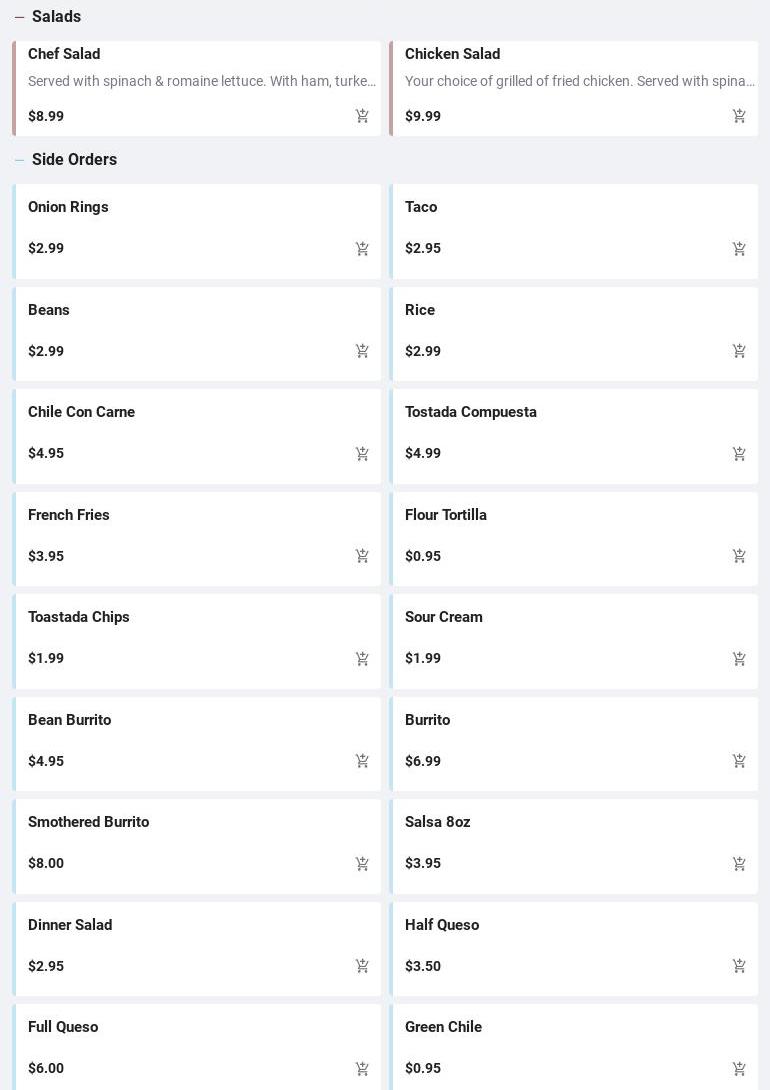Open Chicken Salad description text
The image size is (770, 1090).
tap(579, 81)
